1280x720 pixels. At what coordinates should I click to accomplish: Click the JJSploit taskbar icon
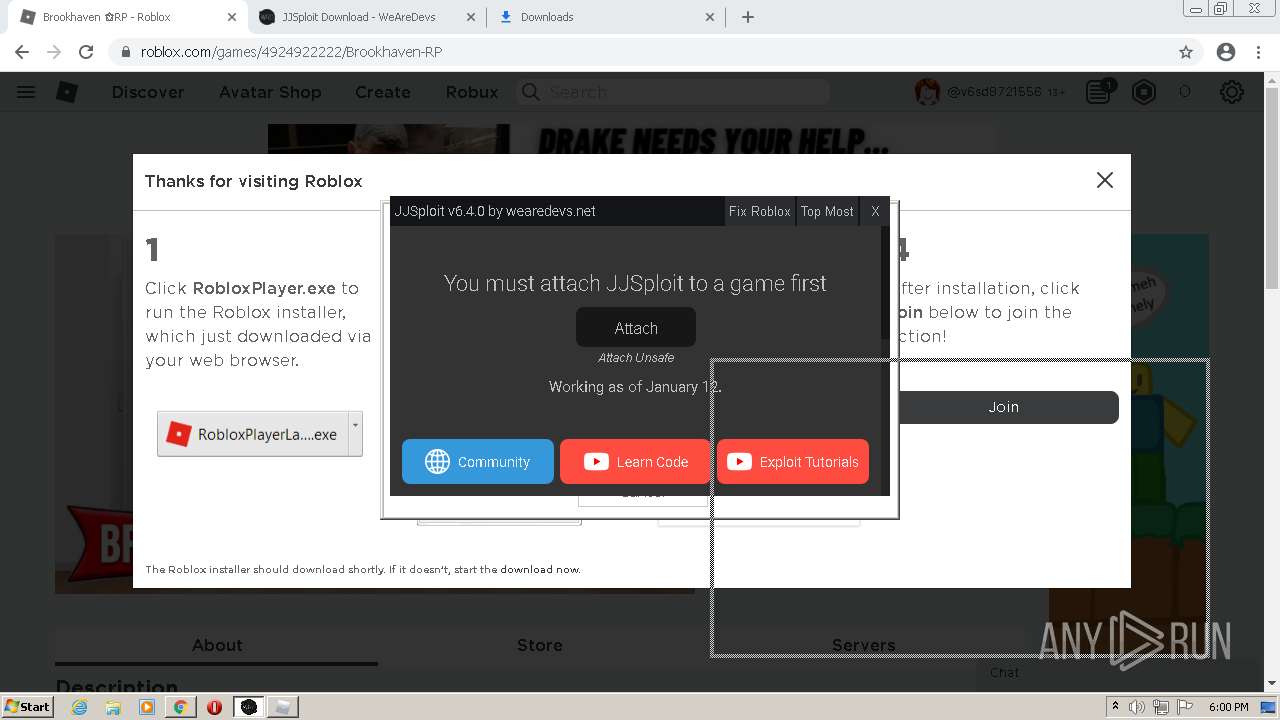(249, 707)
